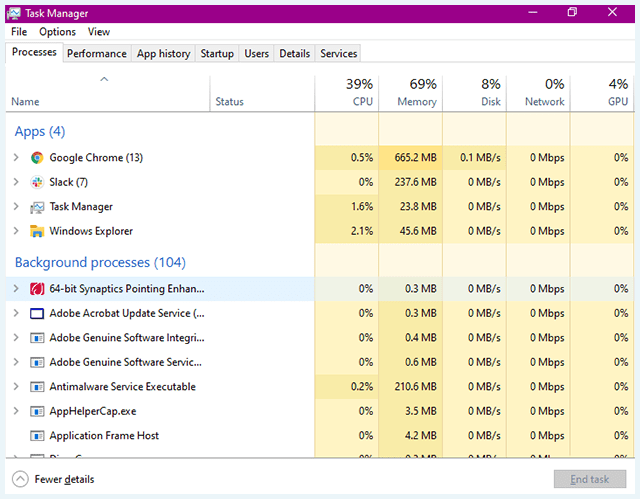Viewport: 640px width, 499px height.
Task: Expand the Slack (7) process group
Action: pos(16,182)
